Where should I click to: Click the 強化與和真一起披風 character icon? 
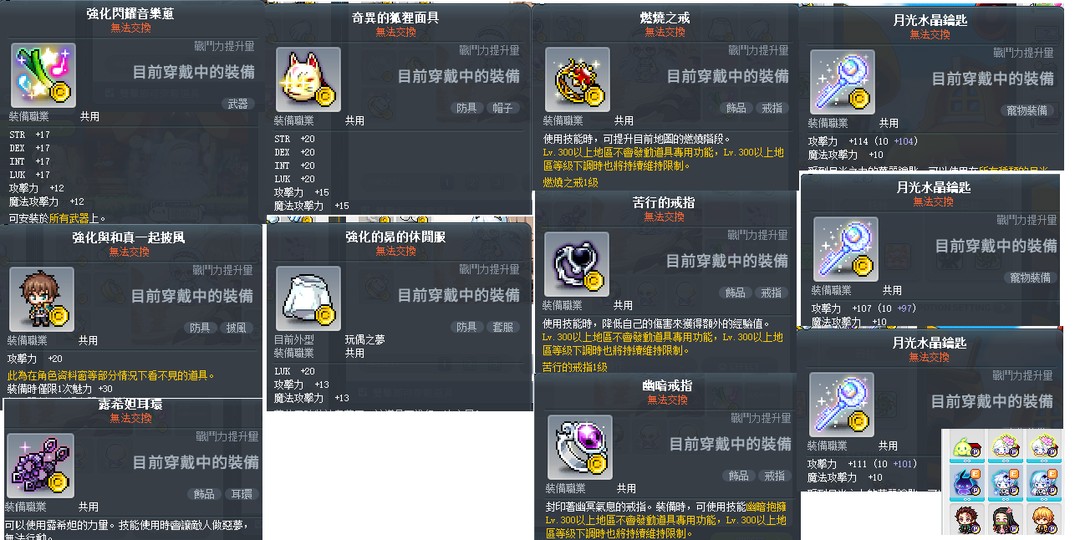tap(41, 299)
